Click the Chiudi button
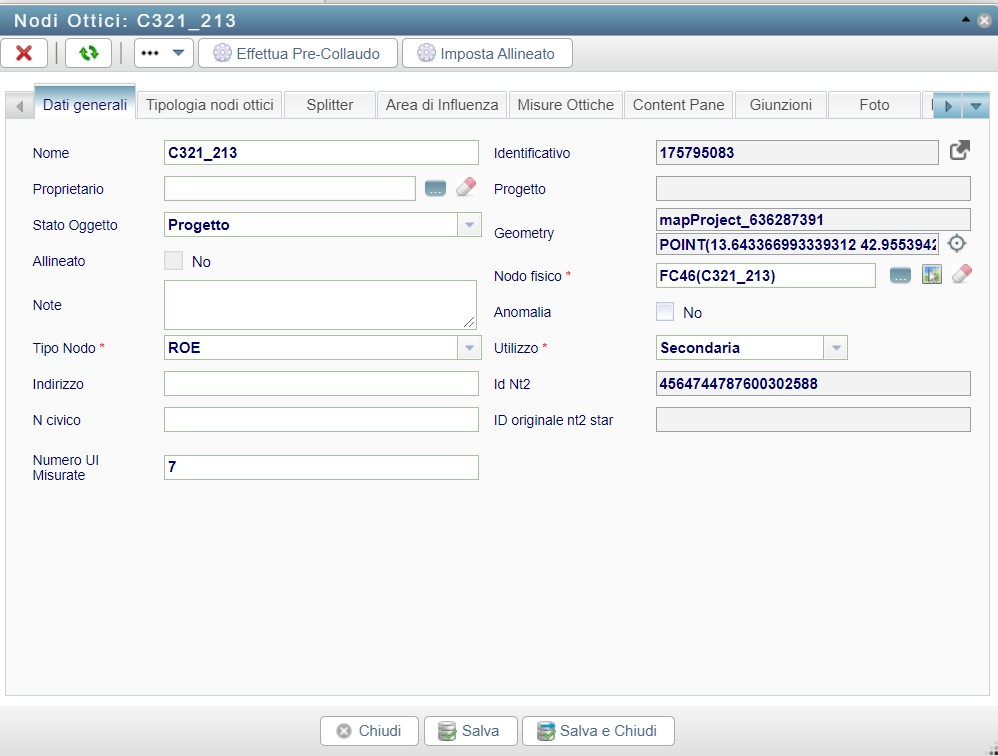The height and width of the screenshot is (756, 998). tap(369, 731)
